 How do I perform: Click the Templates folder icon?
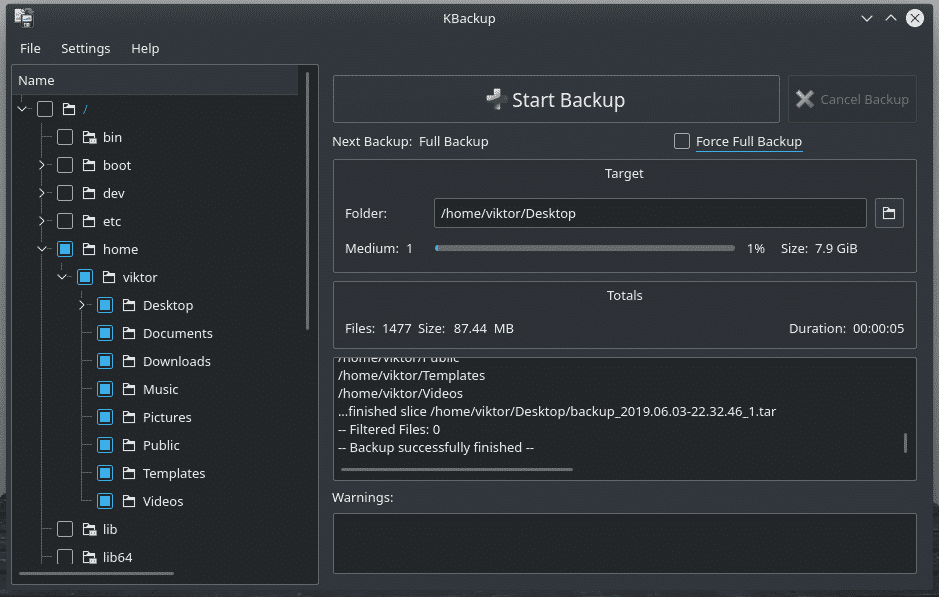tap(129, 473)
